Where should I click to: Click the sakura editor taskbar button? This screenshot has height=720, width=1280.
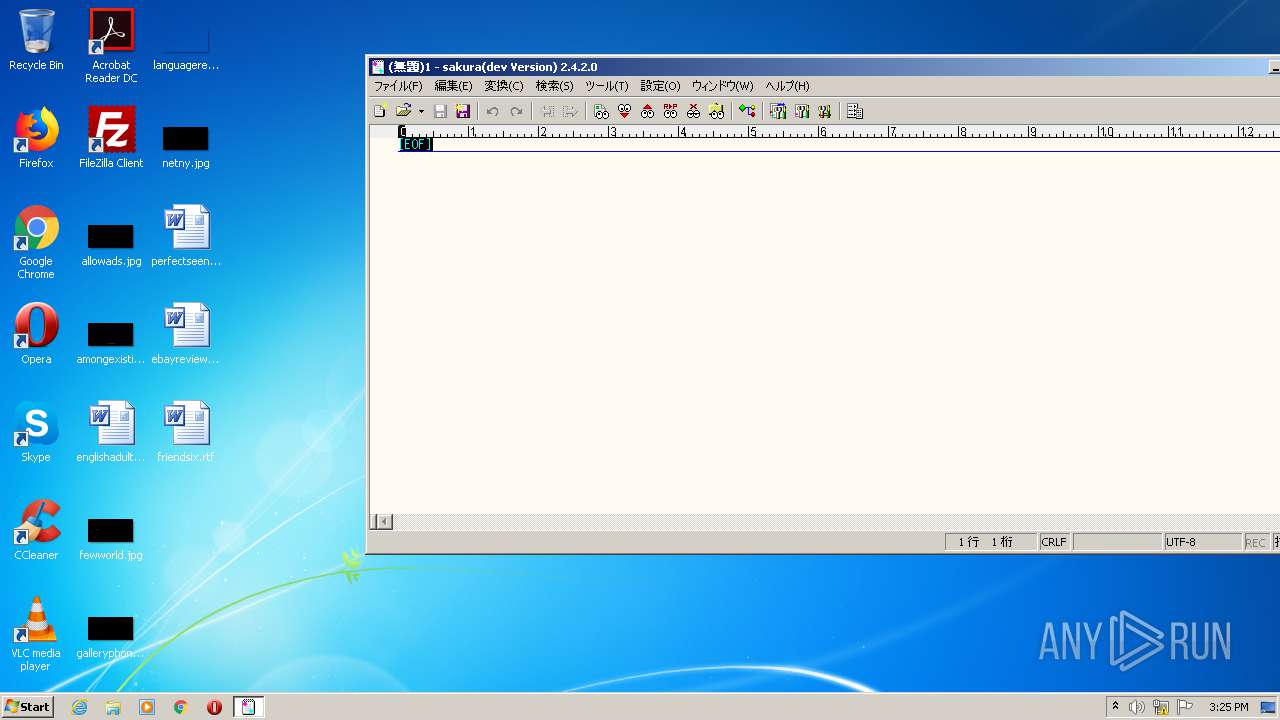[x=249, y=707]
